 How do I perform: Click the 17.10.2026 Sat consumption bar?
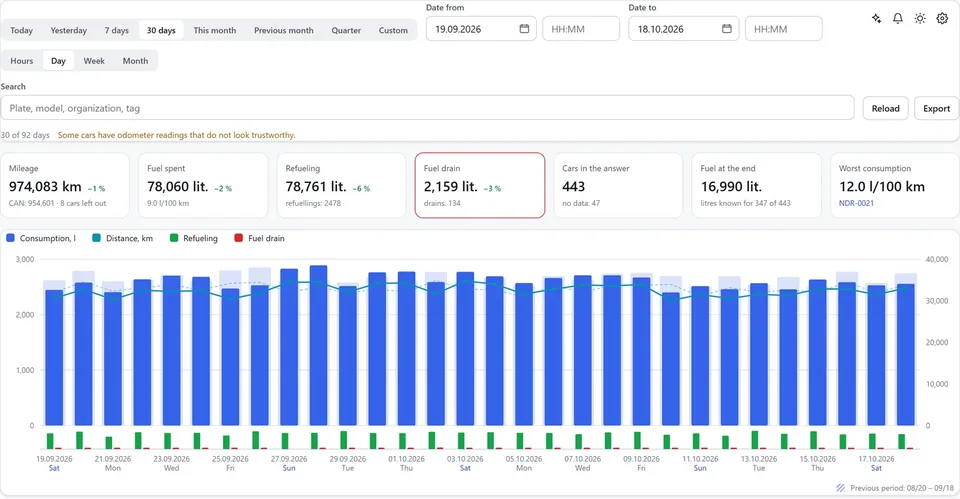click(x=877, y=355)
